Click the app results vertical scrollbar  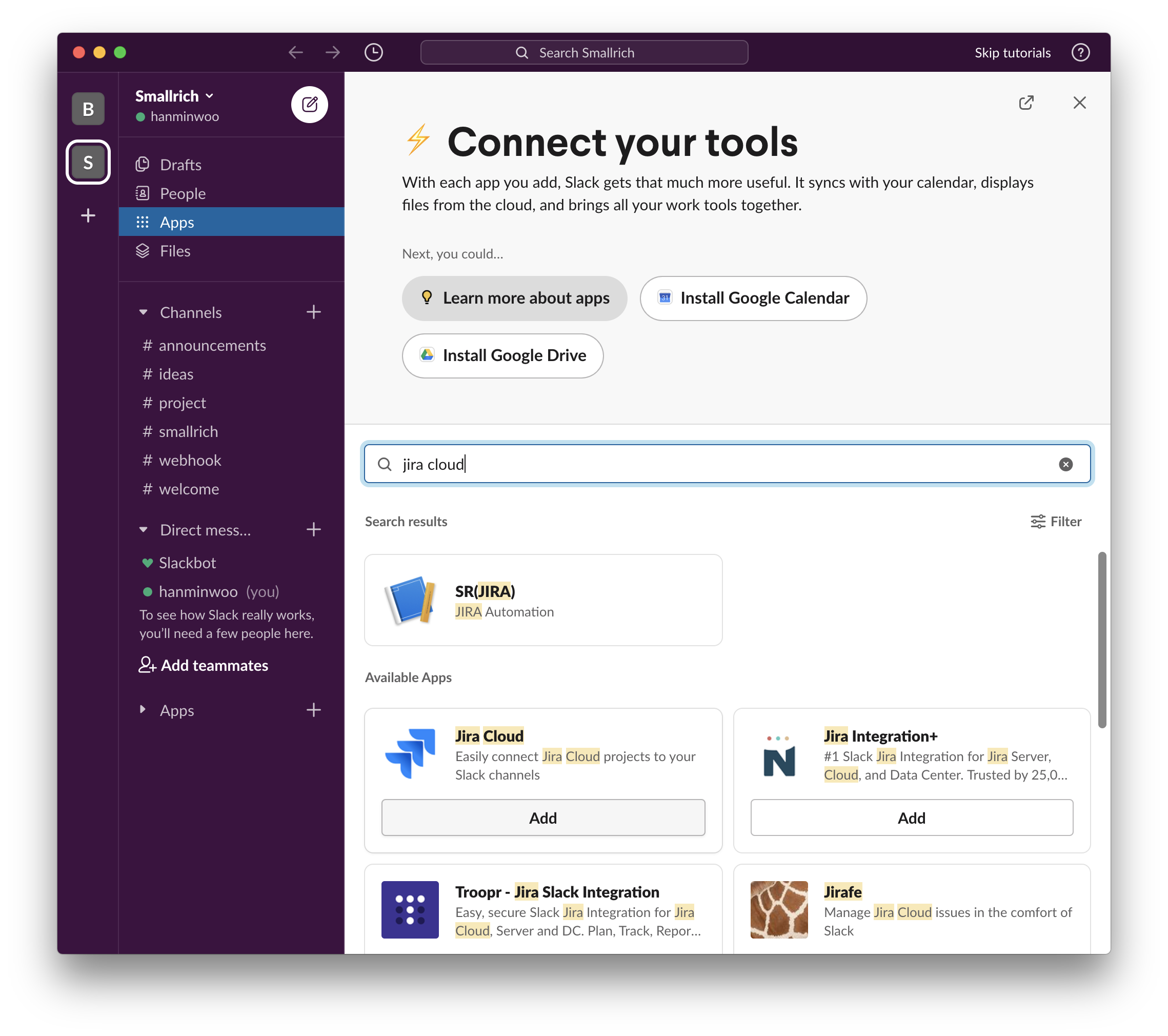point(1102,640)
